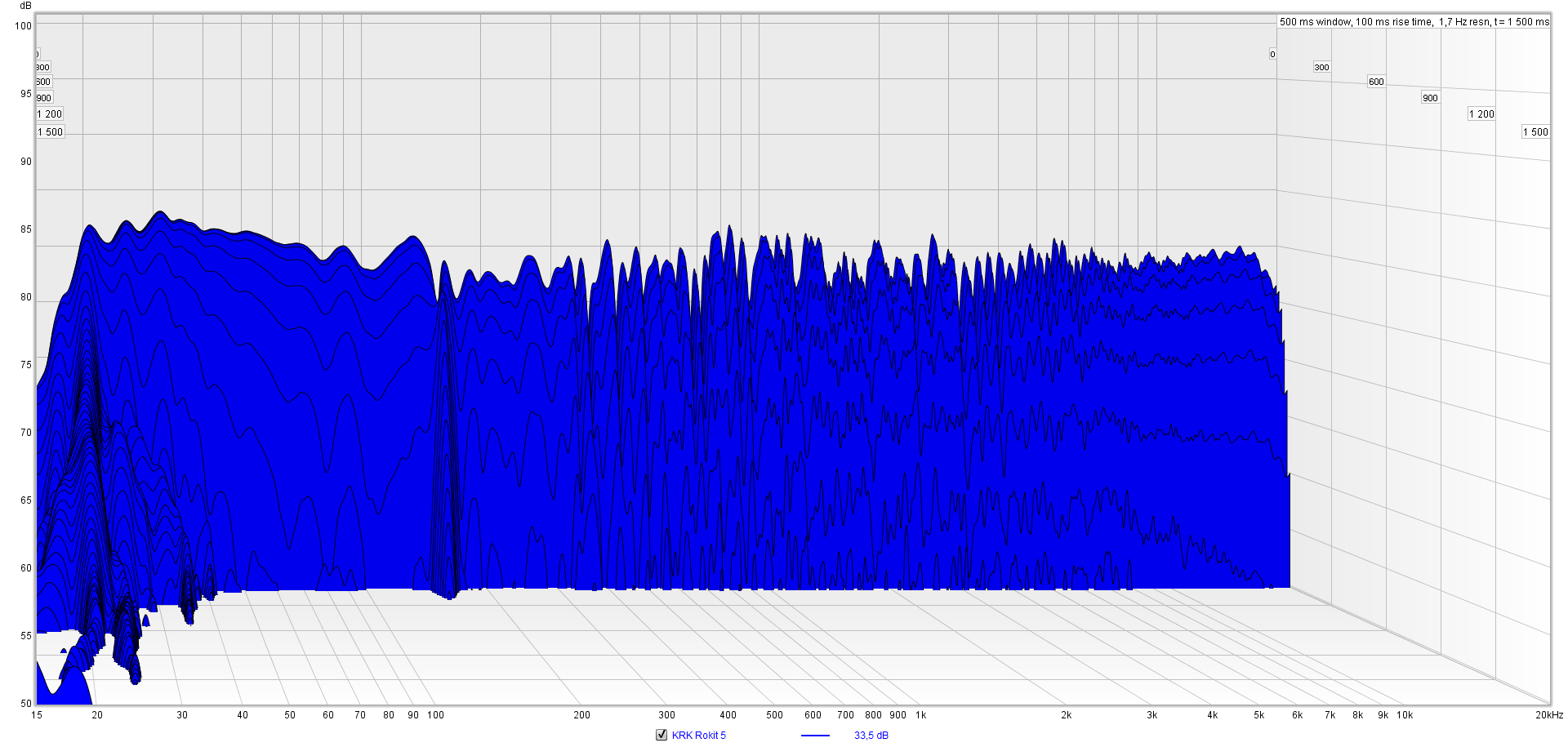Screen dimensions: 1568x747
Task: Click the blue line color swatch in legend
Action: [815, 736]
